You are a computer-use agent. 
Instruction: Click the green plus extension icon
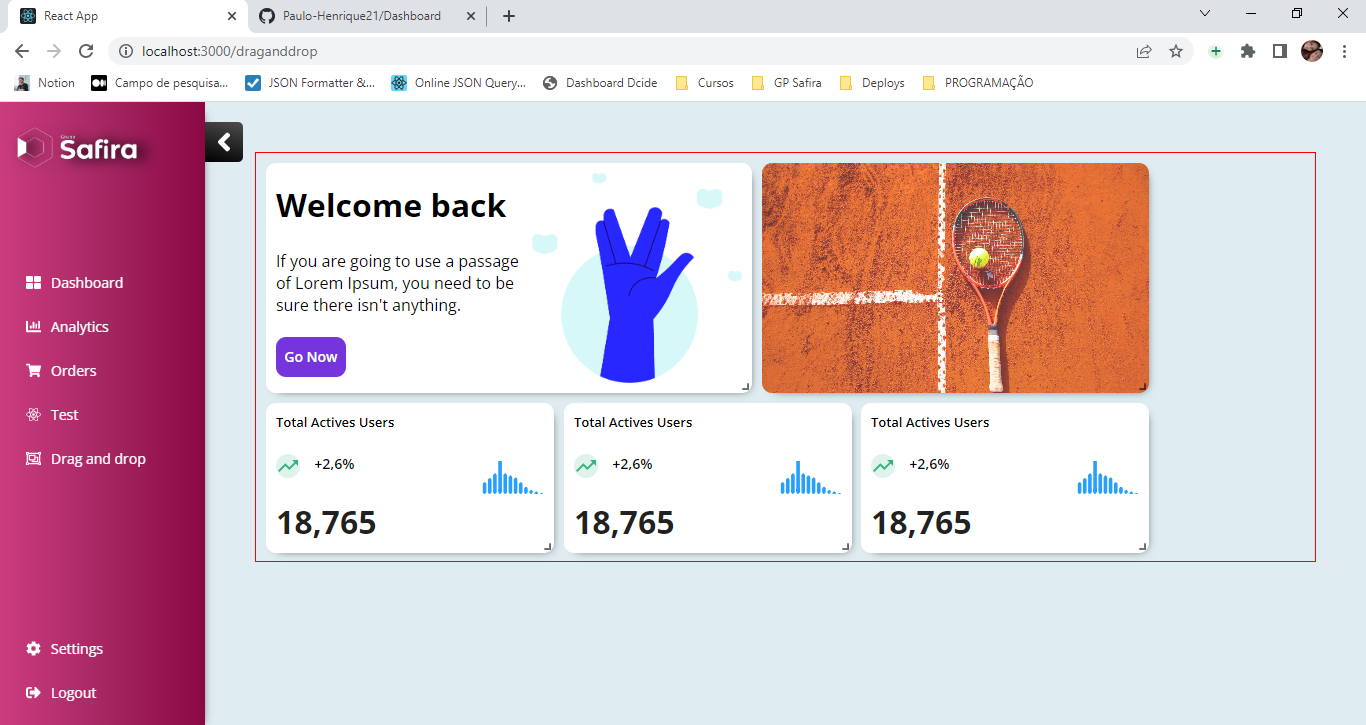[1215, 51]
